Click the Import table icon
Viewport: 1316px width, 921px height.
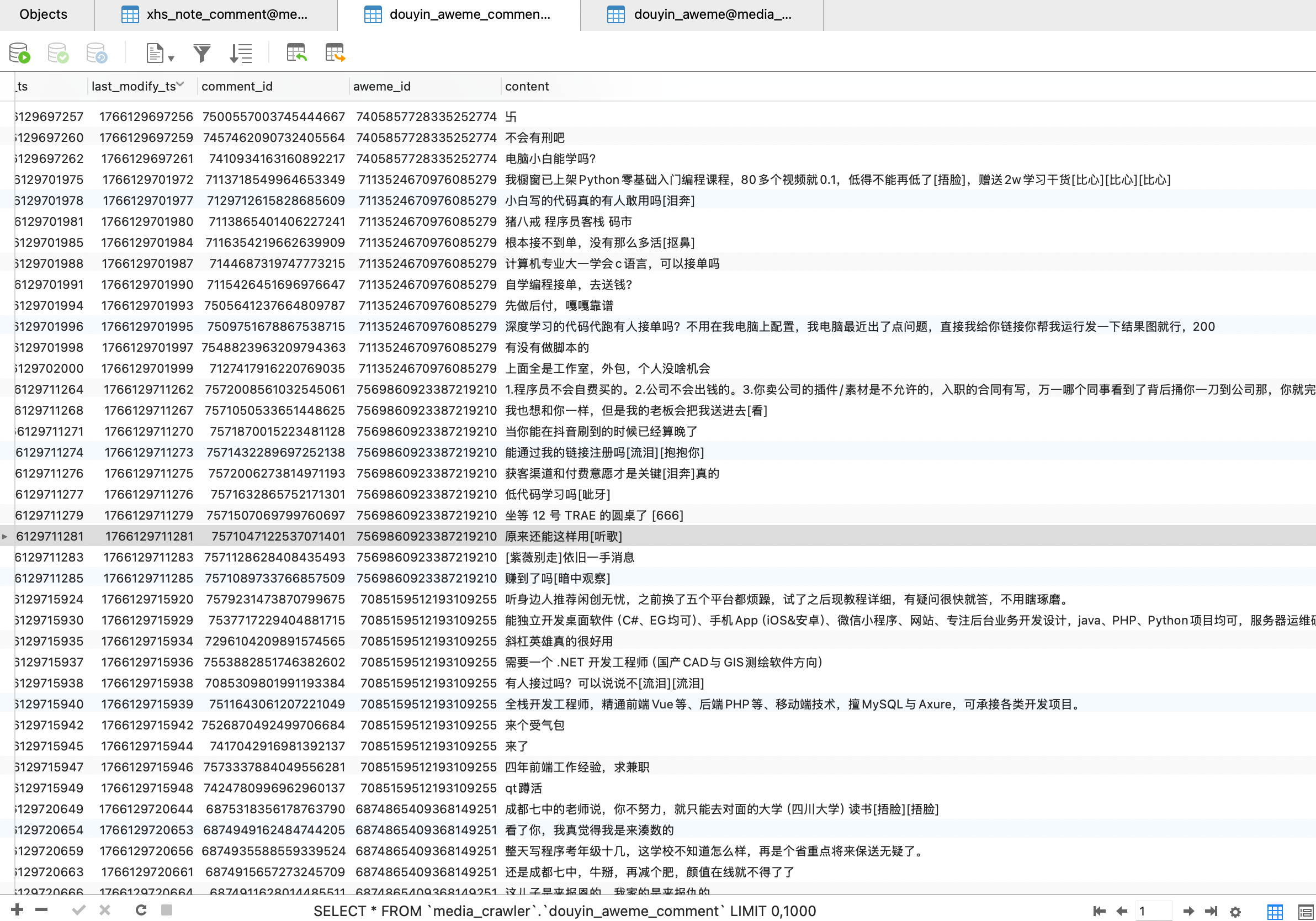coord(296,53)
